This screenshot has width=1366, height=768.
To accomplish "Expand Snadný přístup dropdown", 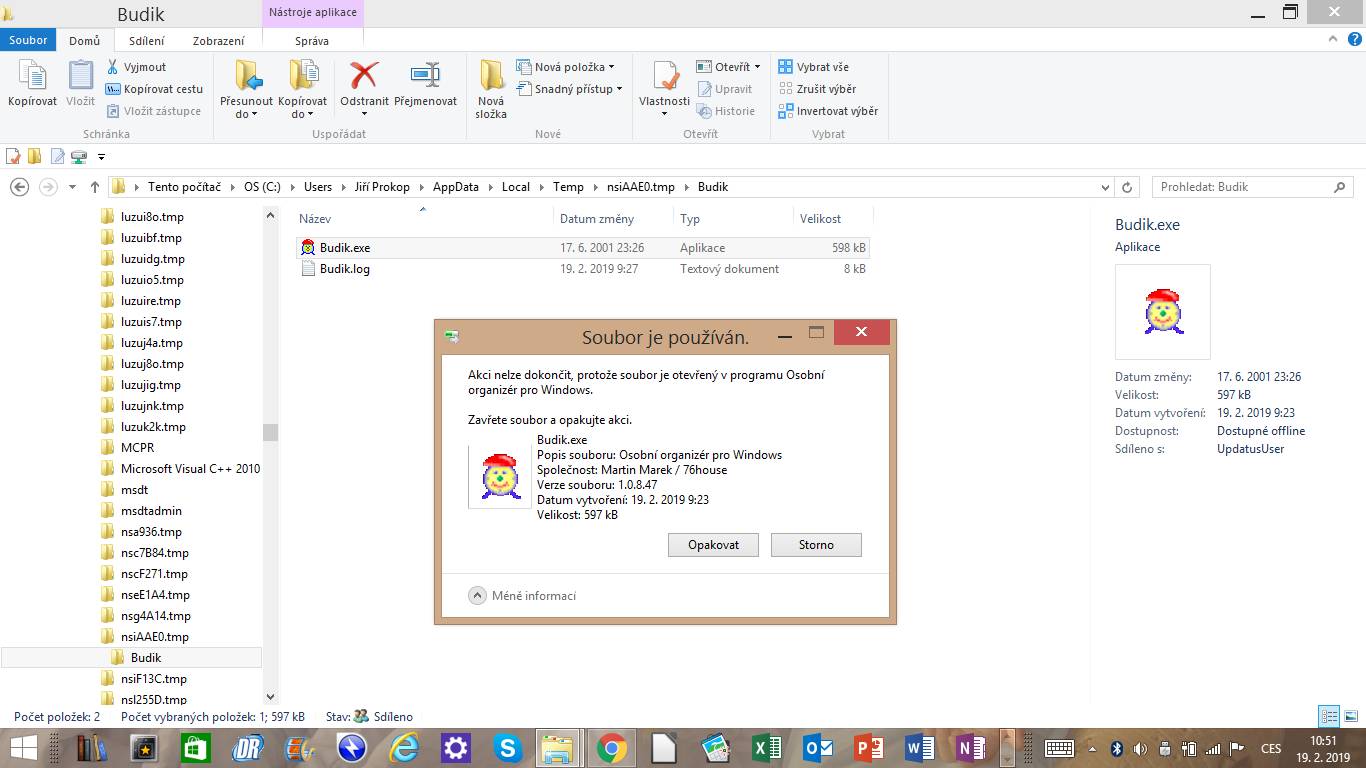I will (619, 89).
